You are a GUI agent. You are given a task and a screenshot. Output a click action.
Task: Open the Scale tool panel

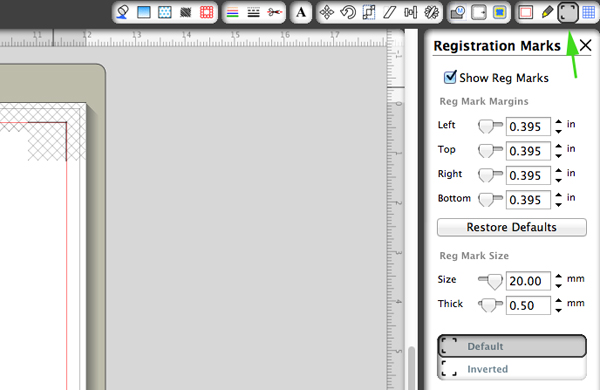tap(369, 13)
